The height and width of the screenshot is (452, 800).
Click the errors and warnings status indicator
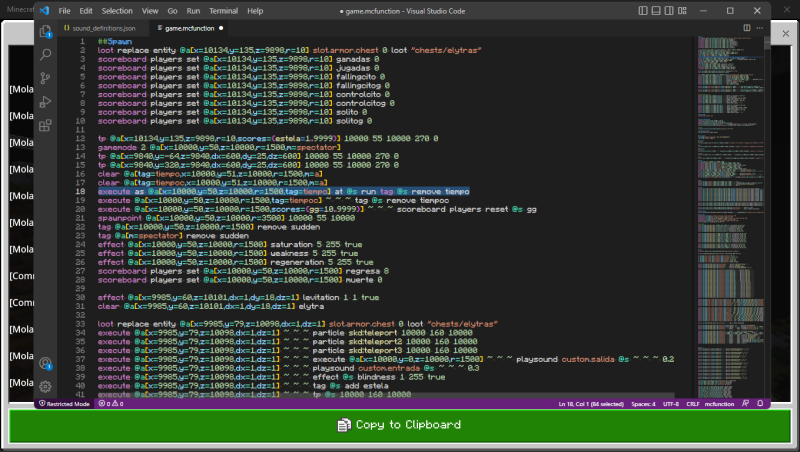coord(112,403)
